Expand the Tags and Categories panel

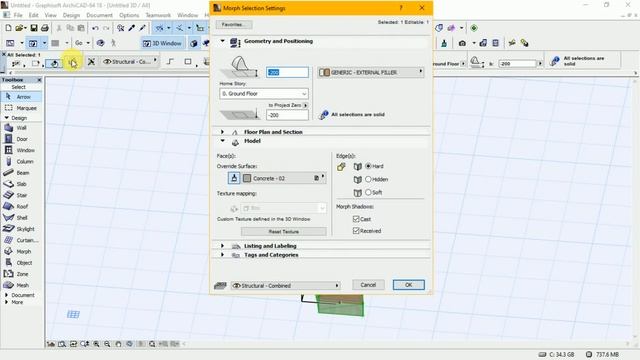click(x=222, y=255)
